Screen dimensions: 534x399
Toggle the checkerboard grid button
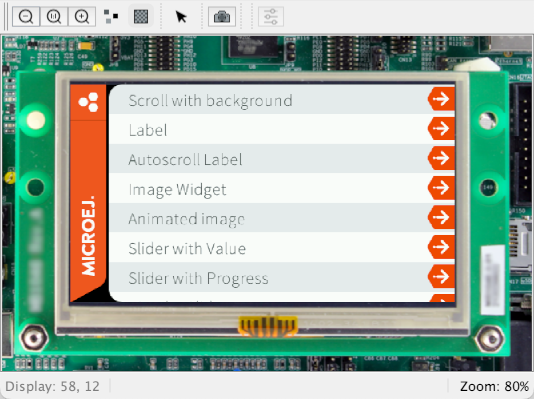141,16
